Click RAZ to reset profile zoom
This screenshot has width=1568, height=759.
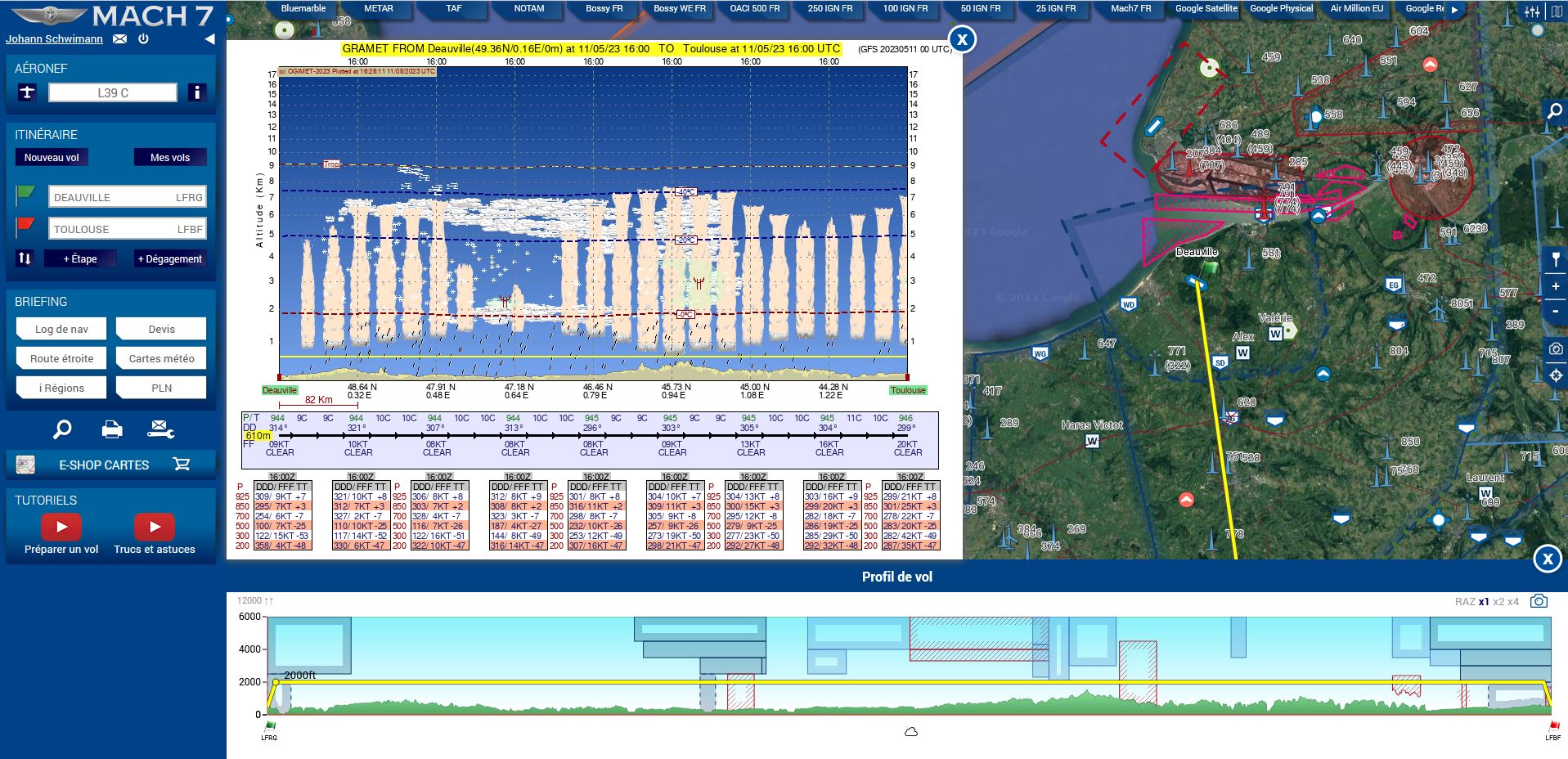pos(1464,601)
